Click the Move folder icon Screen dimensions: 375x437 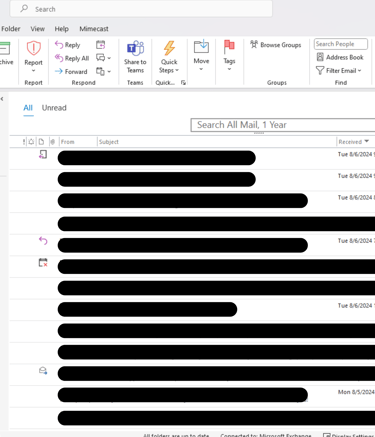[x=201, y=47]
